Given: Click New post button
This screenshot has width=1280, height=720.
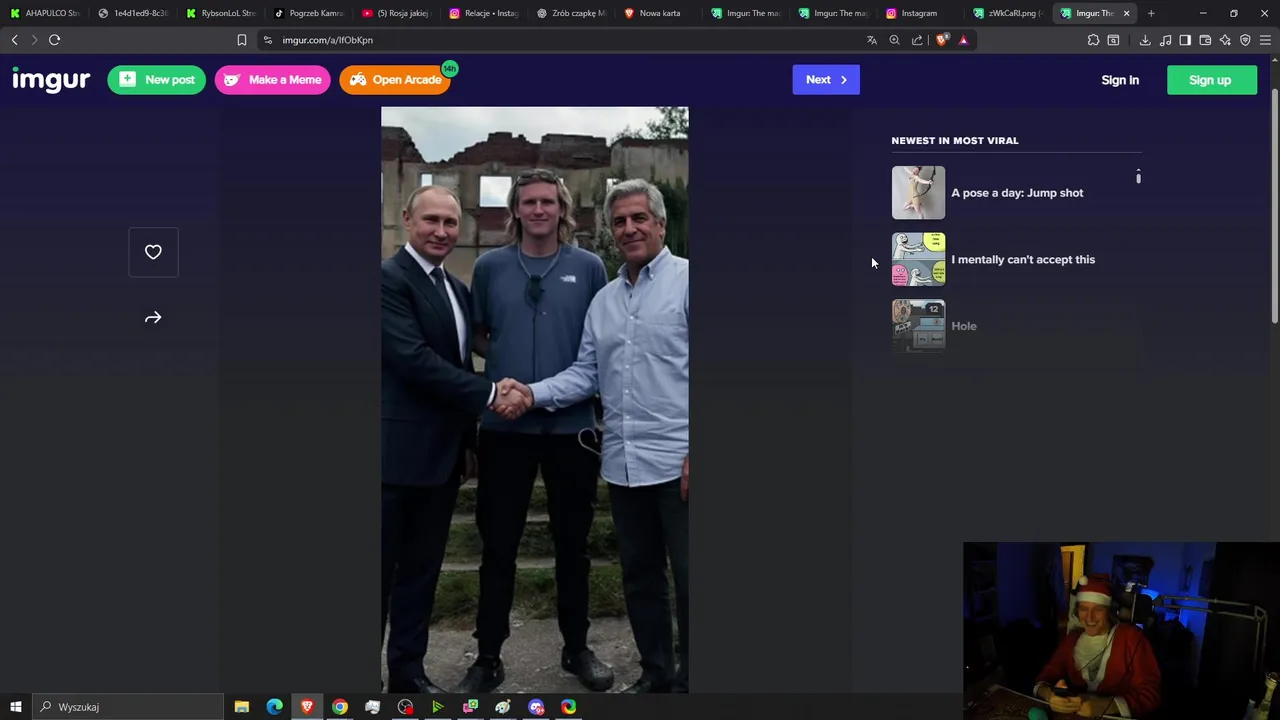Looking at the screenshot, I should 157,80.
